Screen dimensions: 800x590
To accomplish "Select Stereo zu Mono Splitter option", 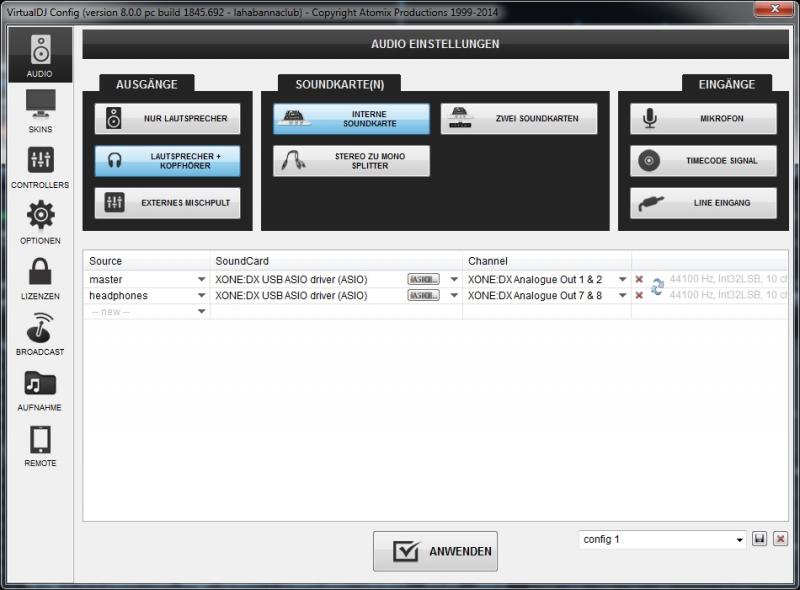I will click(x=351, y=161).
